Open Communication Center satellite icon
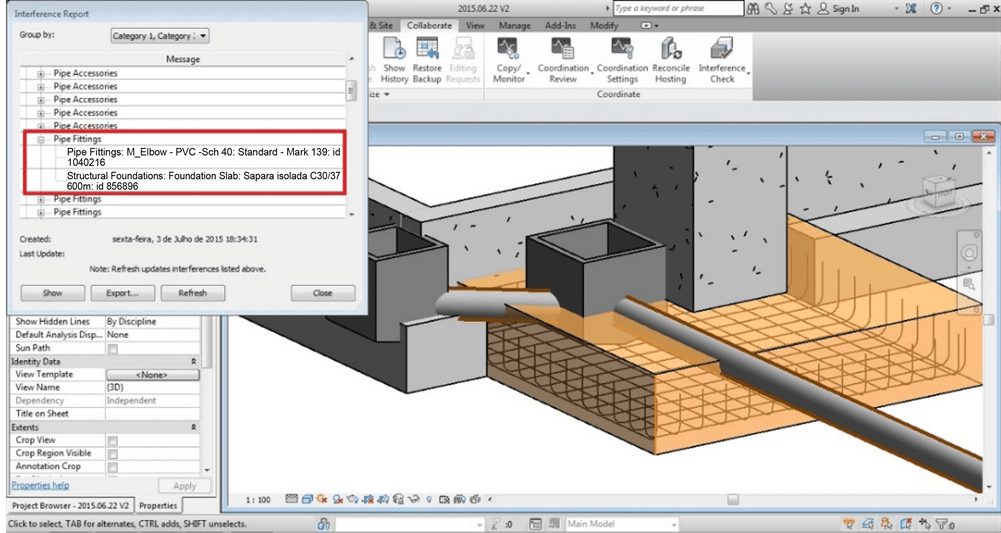This screenshot has width=1001, height=533. click(788, 8)
